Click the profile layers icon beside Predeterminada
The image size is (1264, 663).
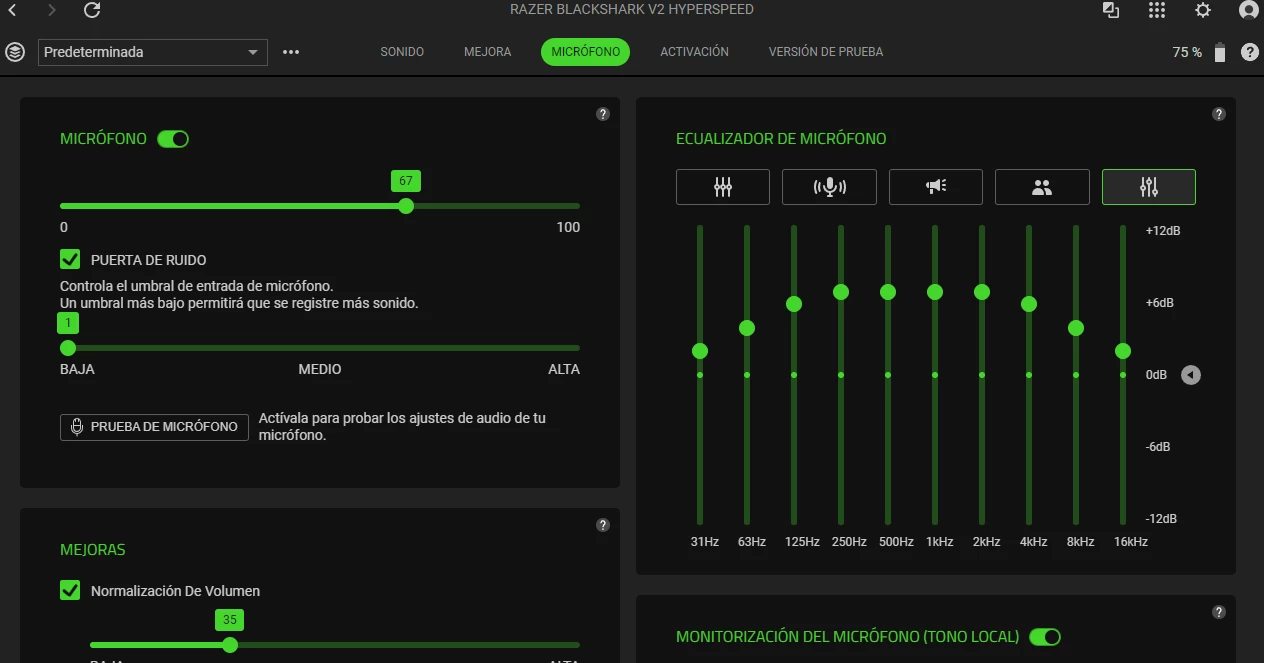(x=14, y=52)
